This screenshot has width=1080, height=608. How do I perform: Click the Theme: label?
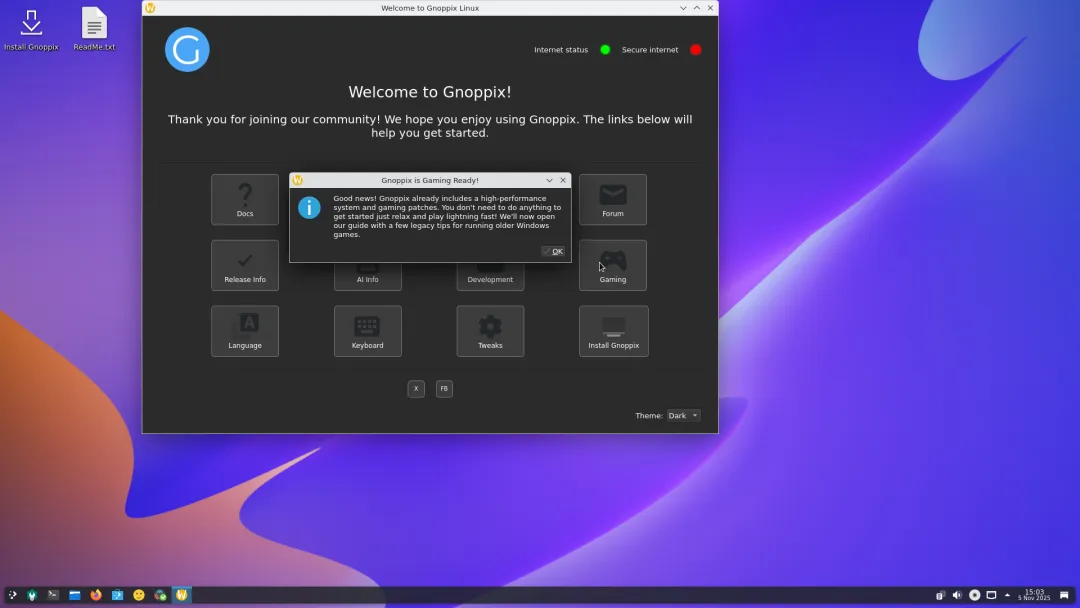pyautogui.click(x=649, y=416)
